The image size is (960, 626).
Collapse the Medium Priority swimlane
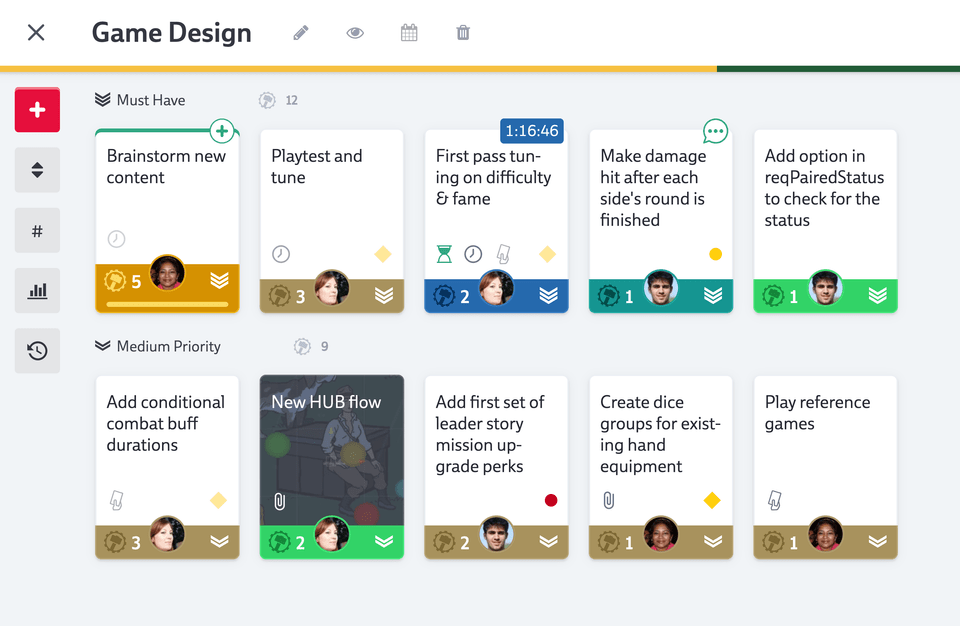pyautogui.click(x=103, y=346)
